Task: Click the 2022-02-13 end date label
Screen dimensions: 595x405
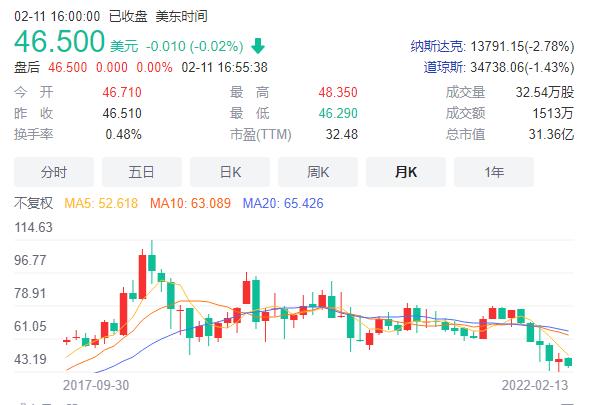Action: [x=535, y=385]
